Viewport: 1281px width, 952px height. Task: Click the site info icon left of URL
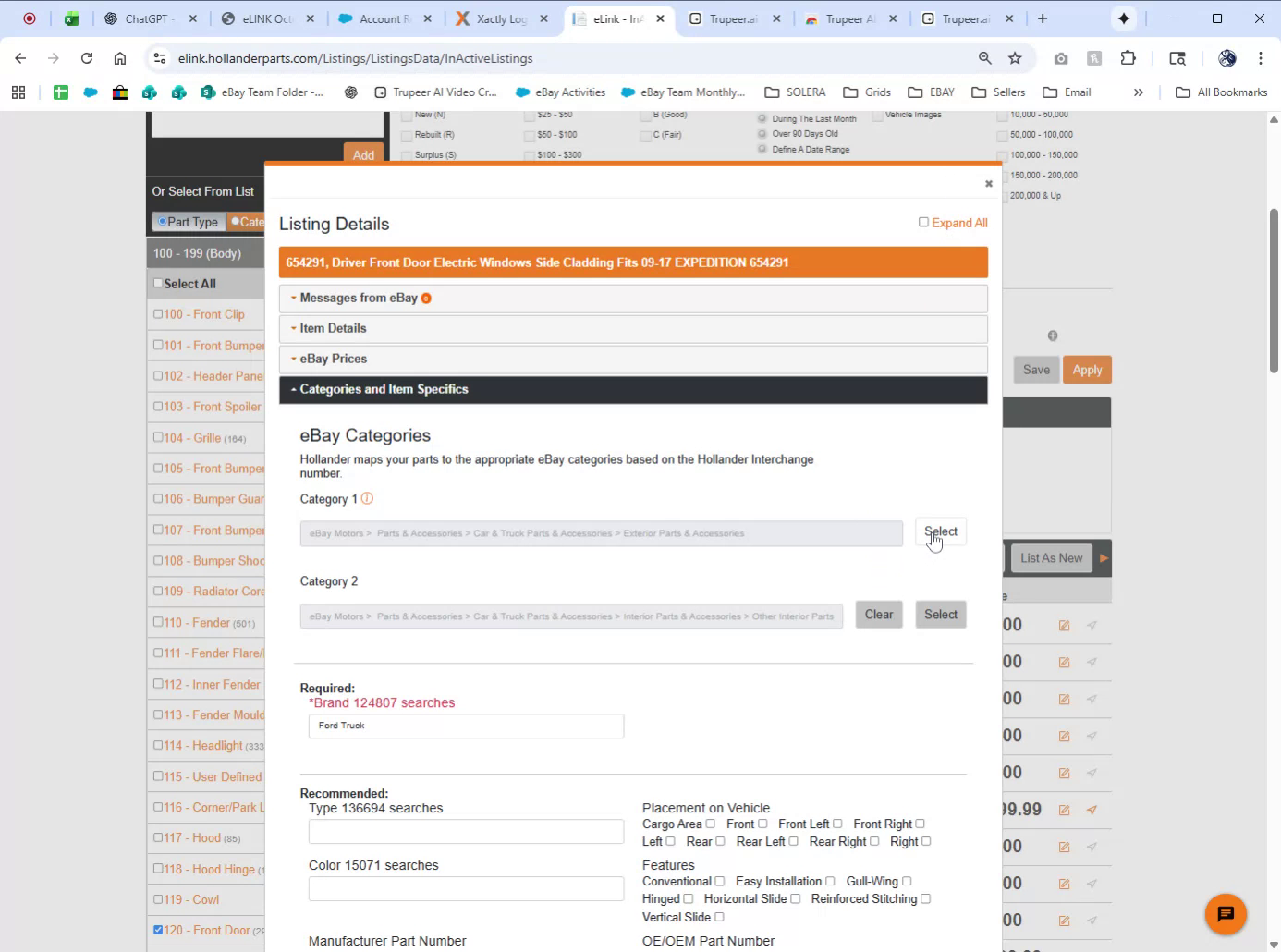tap(160, 58)
